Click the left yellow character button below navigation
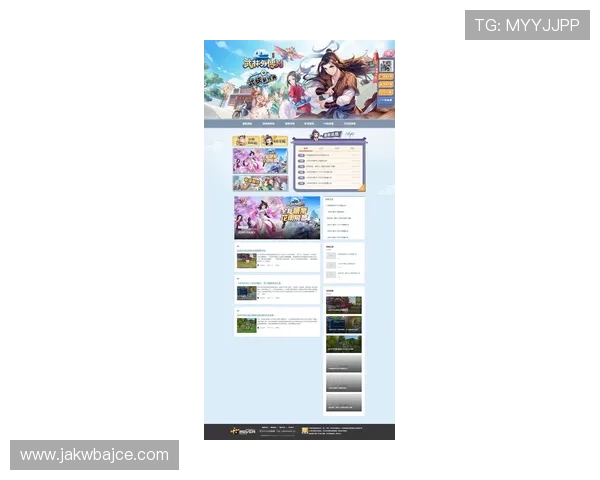Image resolution: width=600 pixels, height=480 pixels. (246, 142)
